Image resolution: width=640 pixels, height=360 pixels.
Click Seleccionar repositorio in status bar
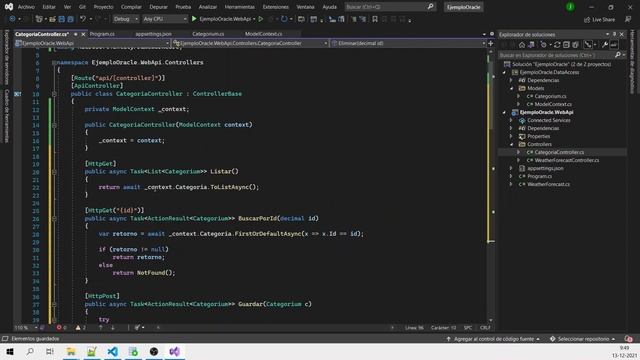(583, 339)
